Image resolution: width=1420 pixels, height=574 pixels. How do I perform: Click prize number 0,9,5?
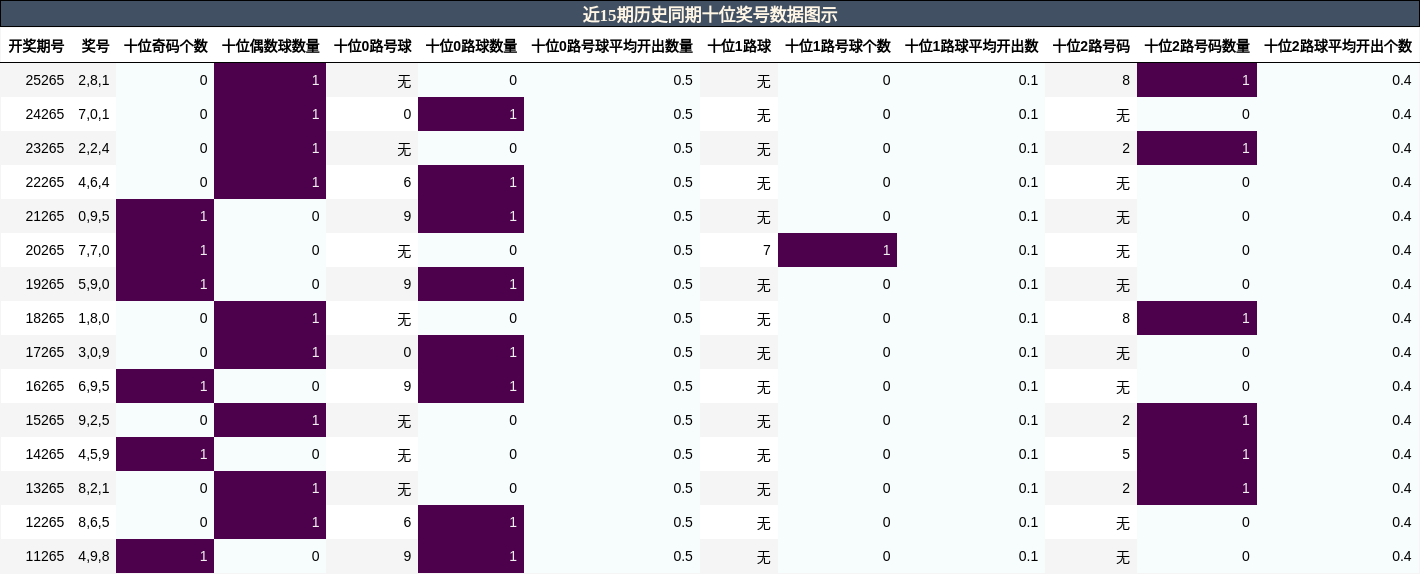coord(94,216)
